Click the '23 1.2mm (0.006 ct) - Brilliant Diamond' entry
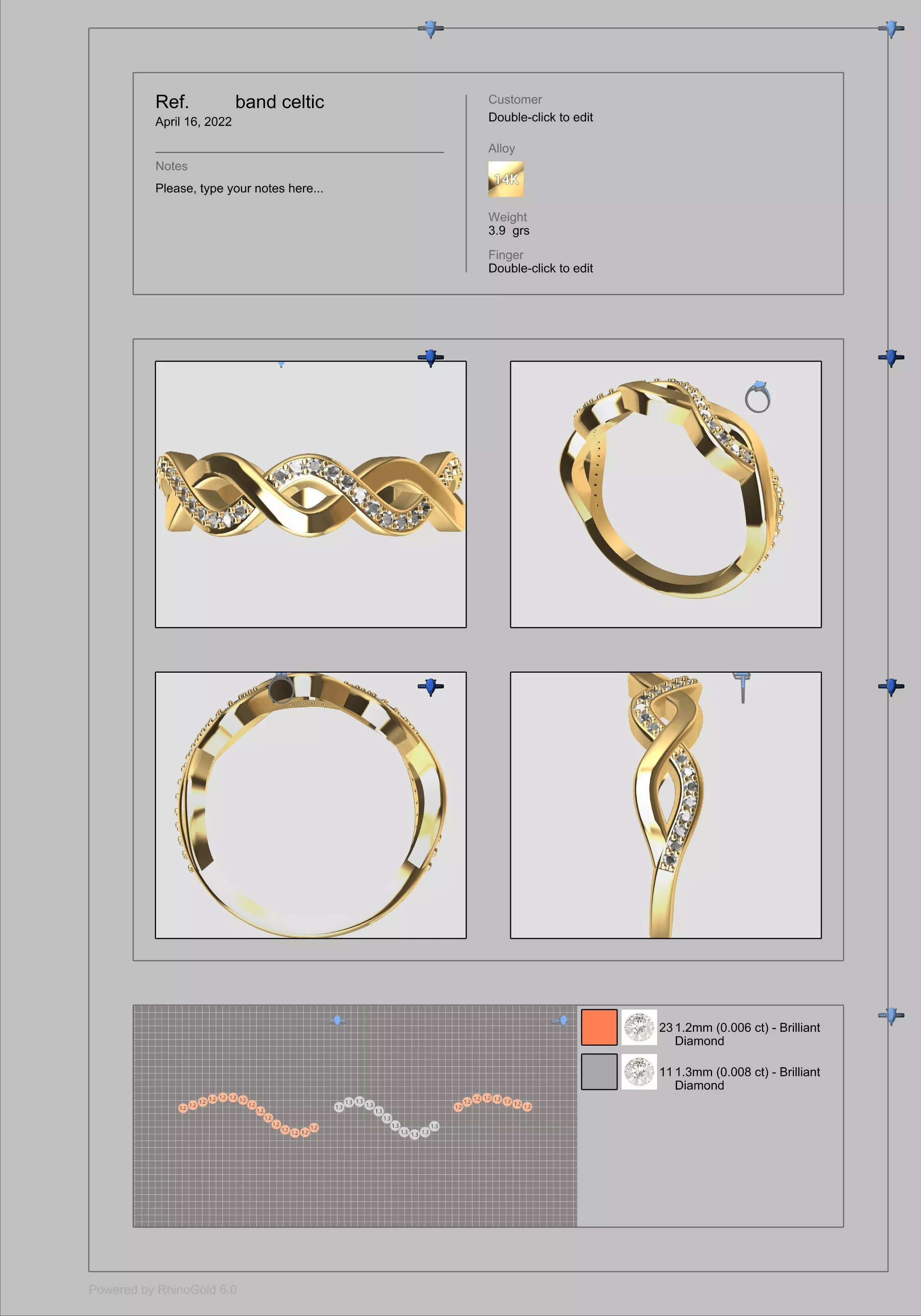Viewport: 921px width, 1316px height. click(x=739, y=1034)
